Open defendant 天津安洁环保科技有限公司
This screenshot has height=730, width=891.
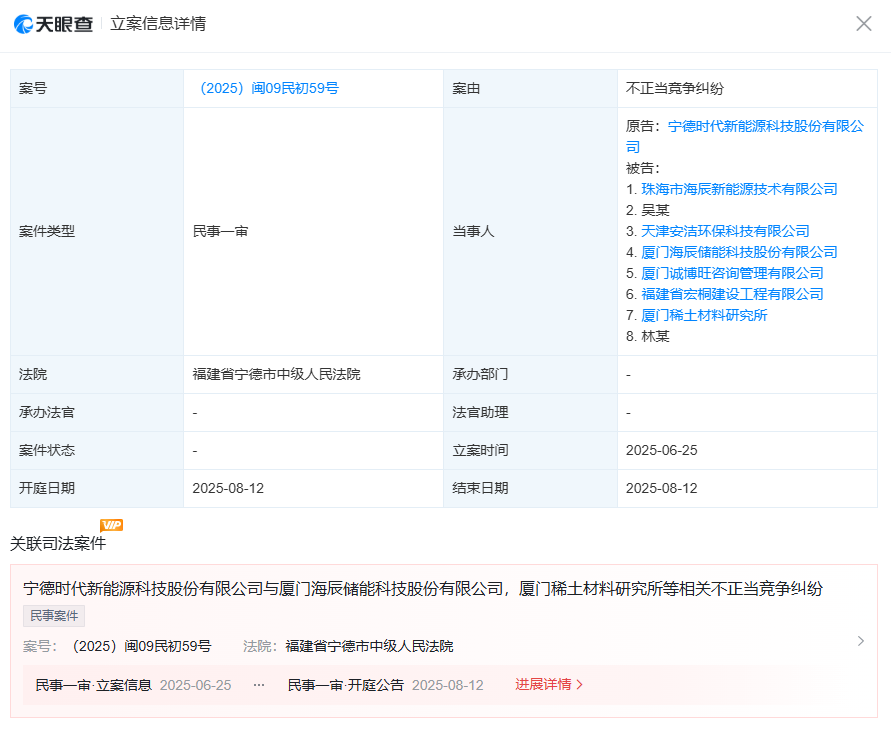pyautogui.click(x=725, y=231)
